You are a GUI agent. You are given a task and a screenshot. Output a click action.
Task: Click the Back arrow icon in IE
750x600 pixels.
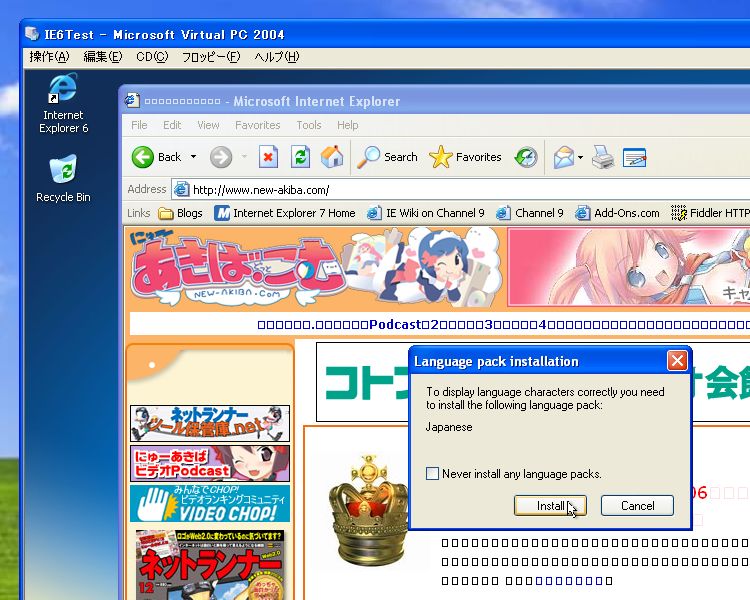point(143,157)
